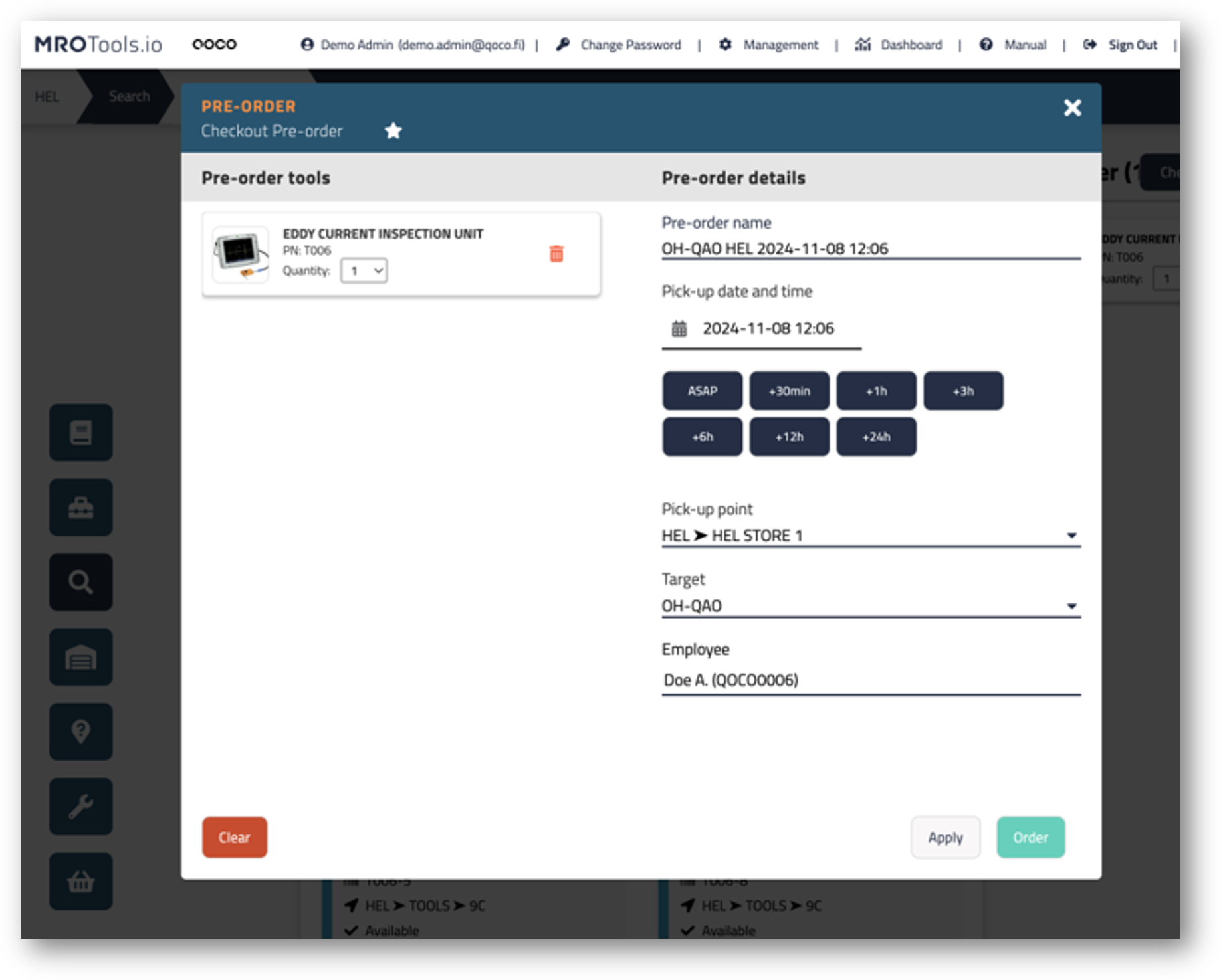Open the warehouse icon in the sidebar

(x=80, y=657)
